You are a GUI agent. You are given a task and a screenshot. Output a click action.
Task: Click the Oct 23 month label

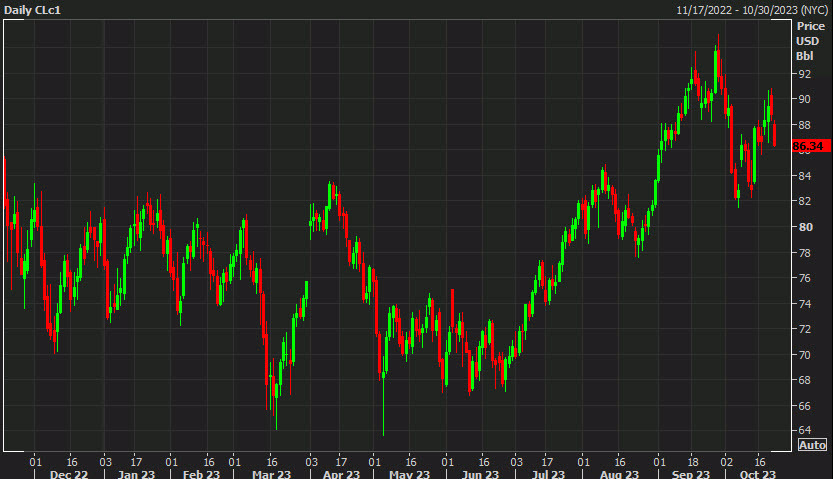758,474
